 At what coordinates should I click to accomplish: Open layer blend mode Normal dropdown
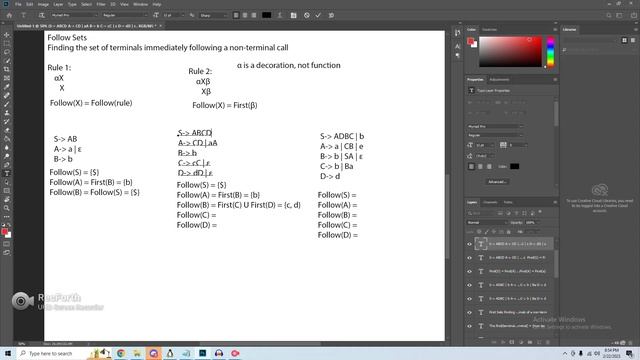click(486, 222)
